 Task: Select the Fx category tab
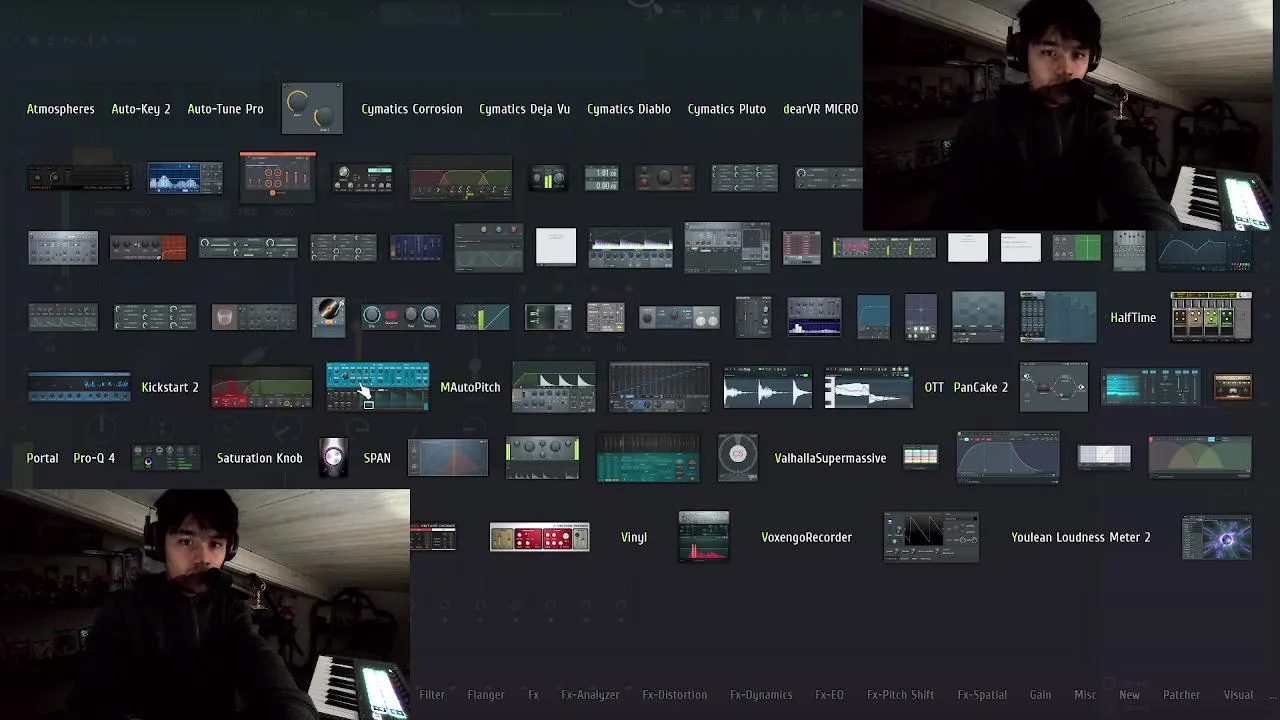click(x=533, y=695)
